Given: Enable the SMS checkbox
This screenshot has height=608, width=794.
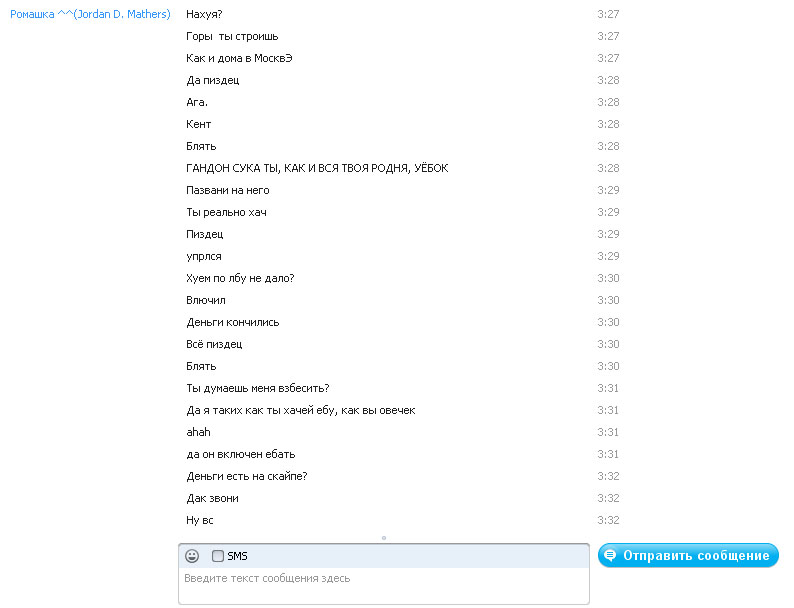Looking at the screenshot, I should click(x=218, y=556).
